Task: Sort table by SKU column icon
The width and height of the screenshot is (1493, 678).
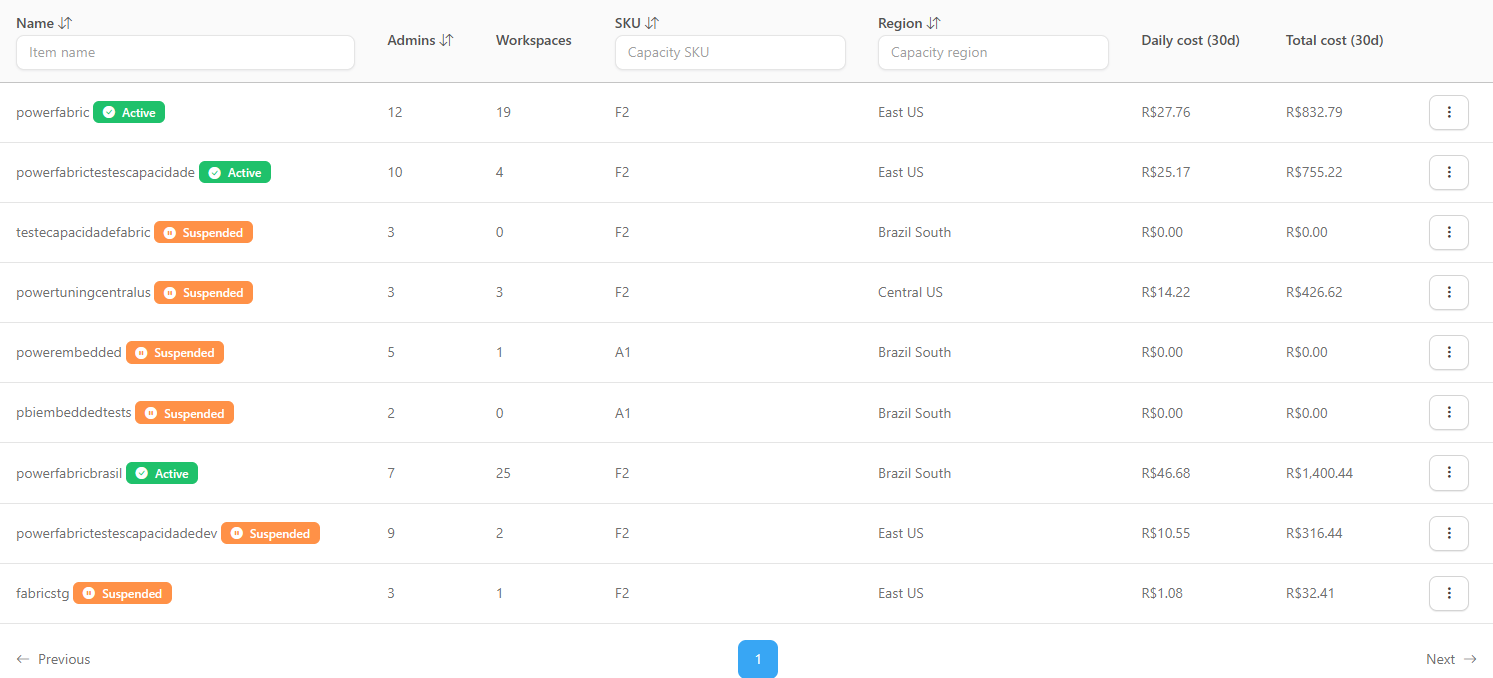Action: 652,23
